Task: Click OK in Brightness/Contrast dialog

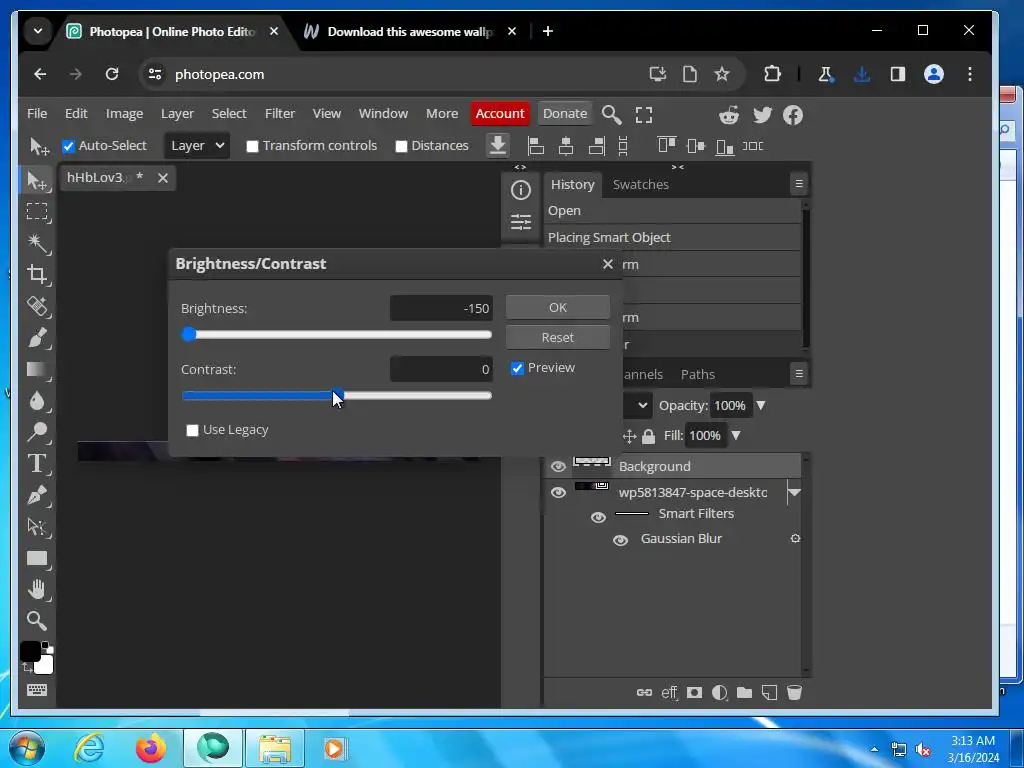Action: click(558, 308)
